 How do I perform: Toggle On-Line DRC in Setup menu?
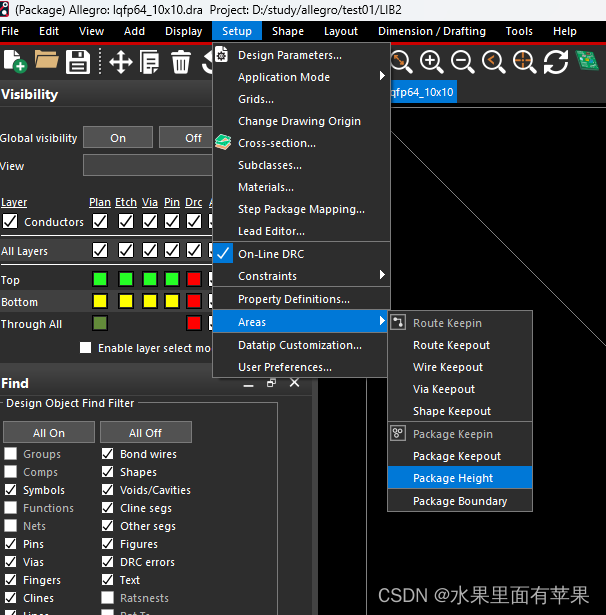[x=271, y=254]
